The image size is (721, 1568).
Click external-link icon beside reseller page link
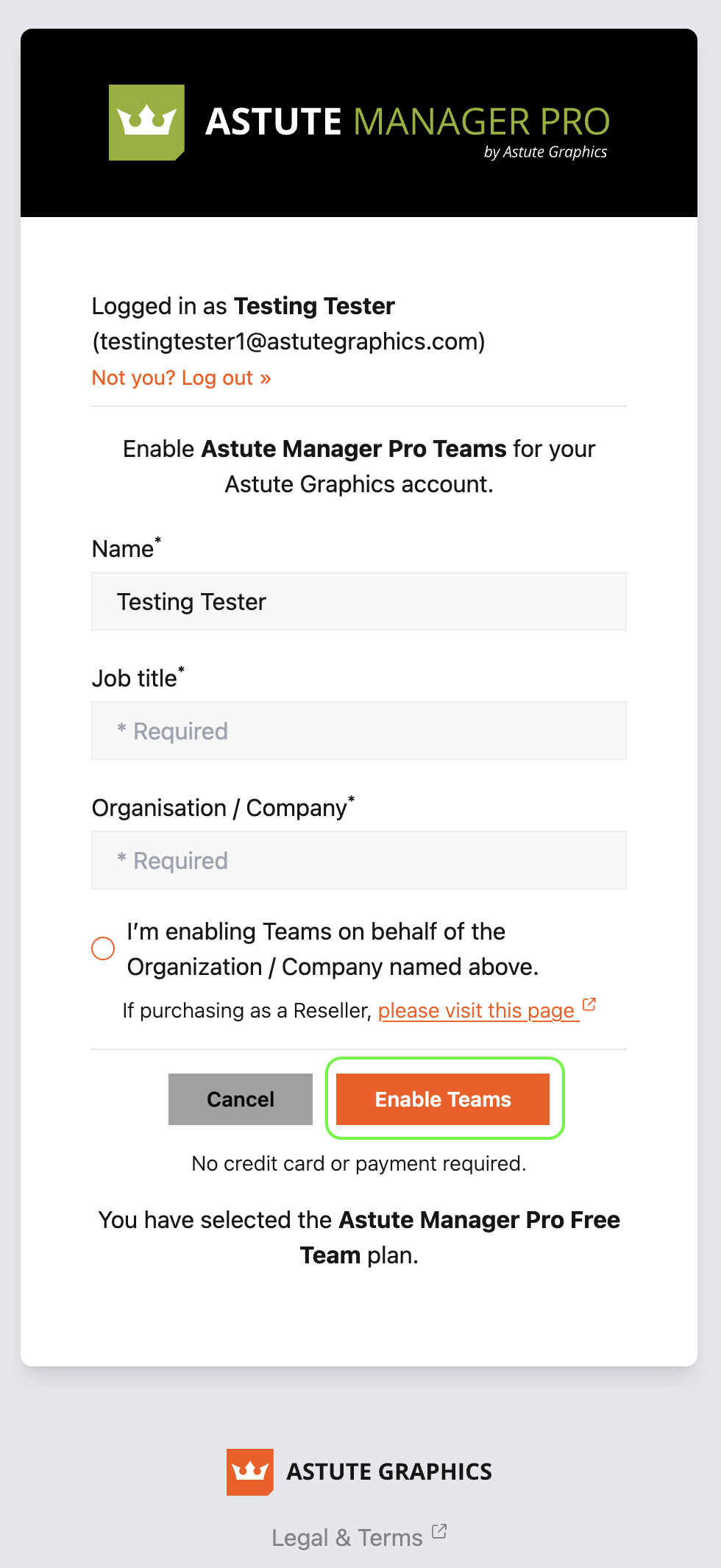click(589, 1004)
